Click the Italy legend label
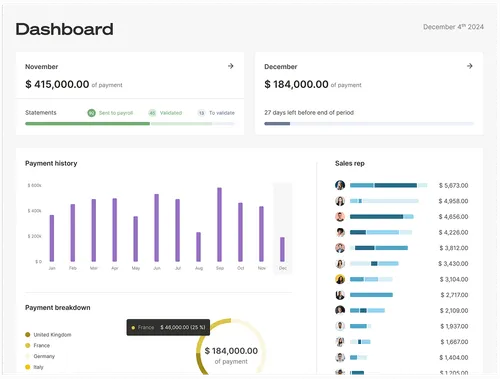 point(38,367)
